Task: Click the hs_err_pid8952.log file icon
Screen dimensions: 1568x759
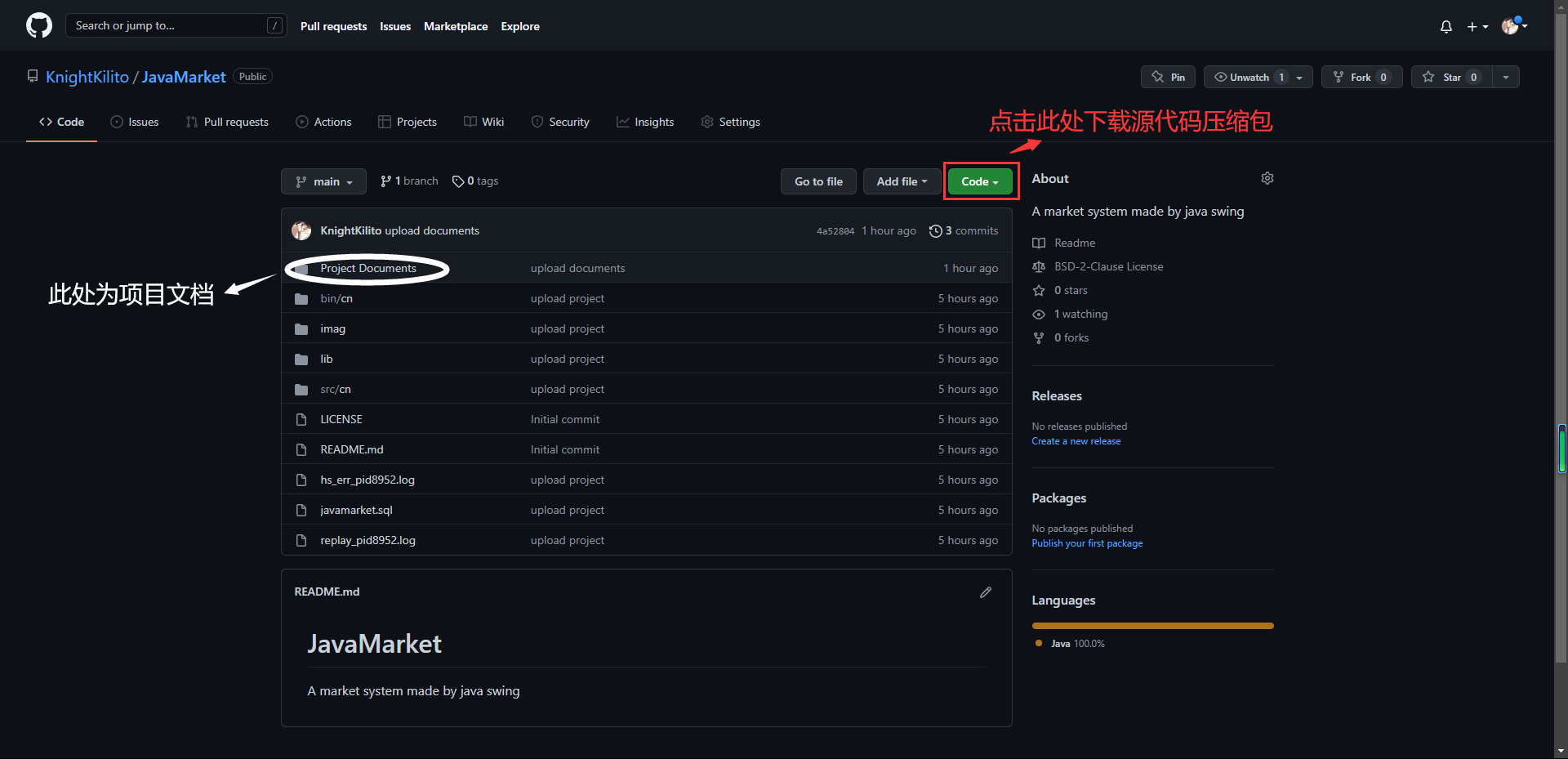Action: pyautogui.click(x=301, y=480)
